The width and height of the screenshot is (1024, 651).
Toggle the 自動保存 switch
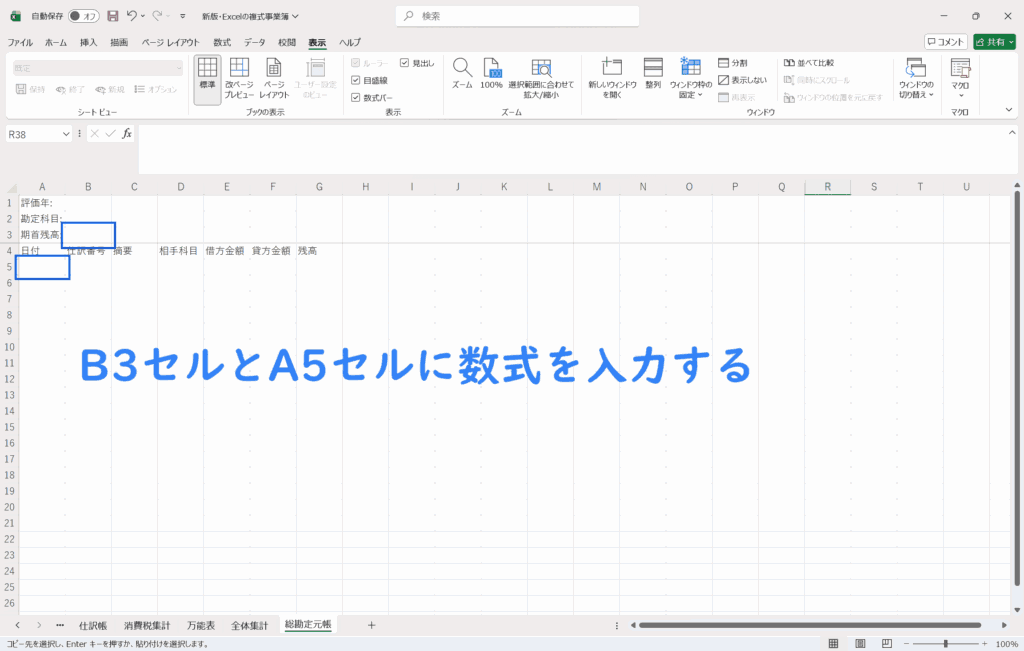[83, 16]
